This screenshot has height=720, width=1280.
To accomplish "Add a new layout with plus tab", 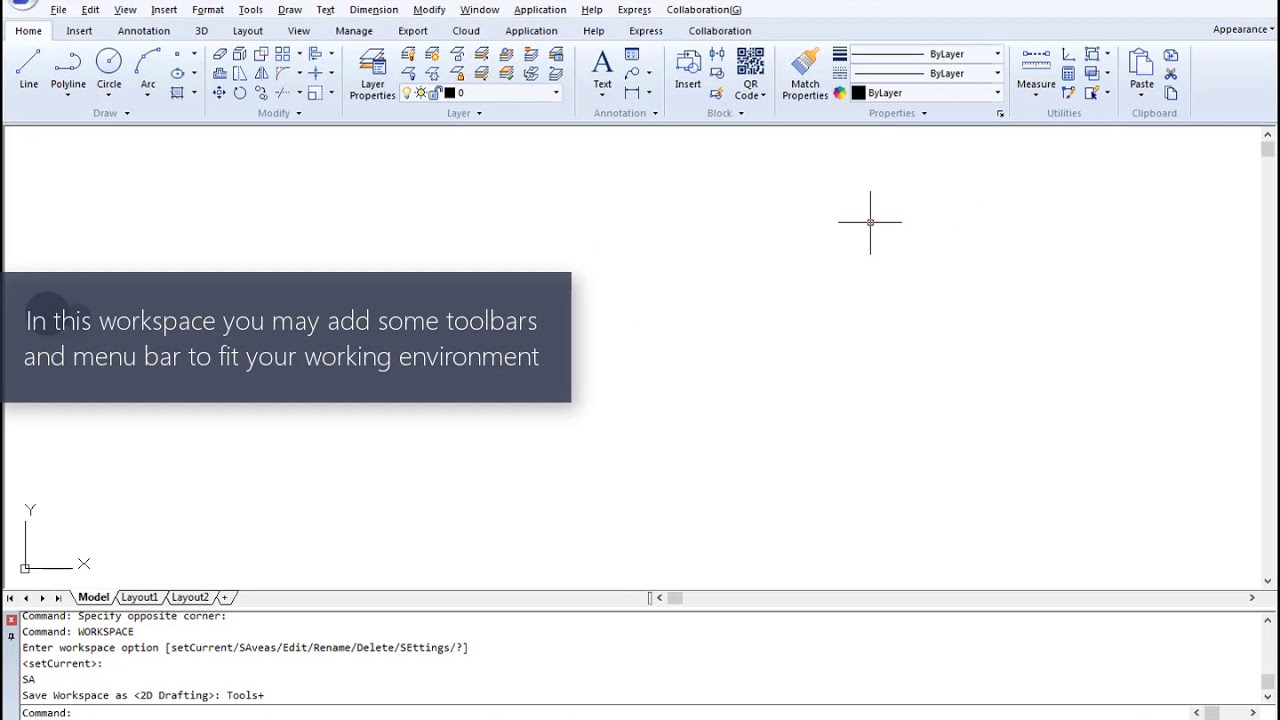I will [225, 598].
